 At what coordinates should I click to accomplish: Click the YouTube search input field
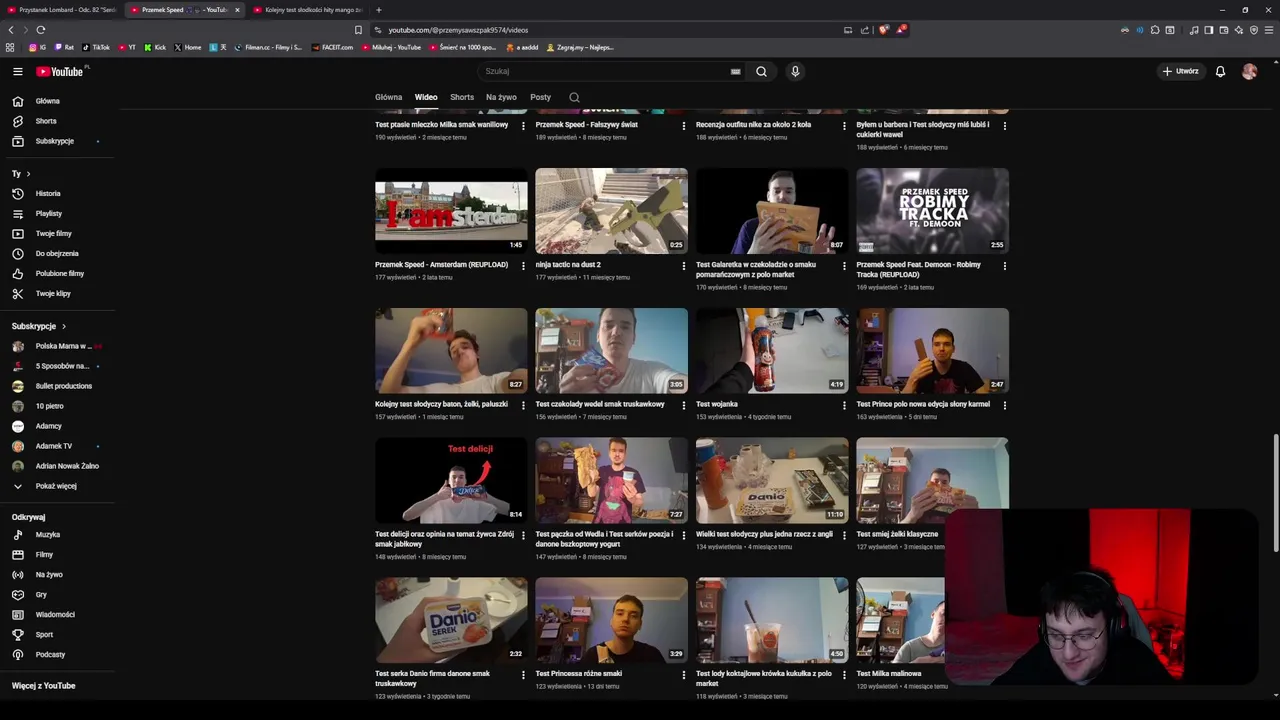point(605,71)
